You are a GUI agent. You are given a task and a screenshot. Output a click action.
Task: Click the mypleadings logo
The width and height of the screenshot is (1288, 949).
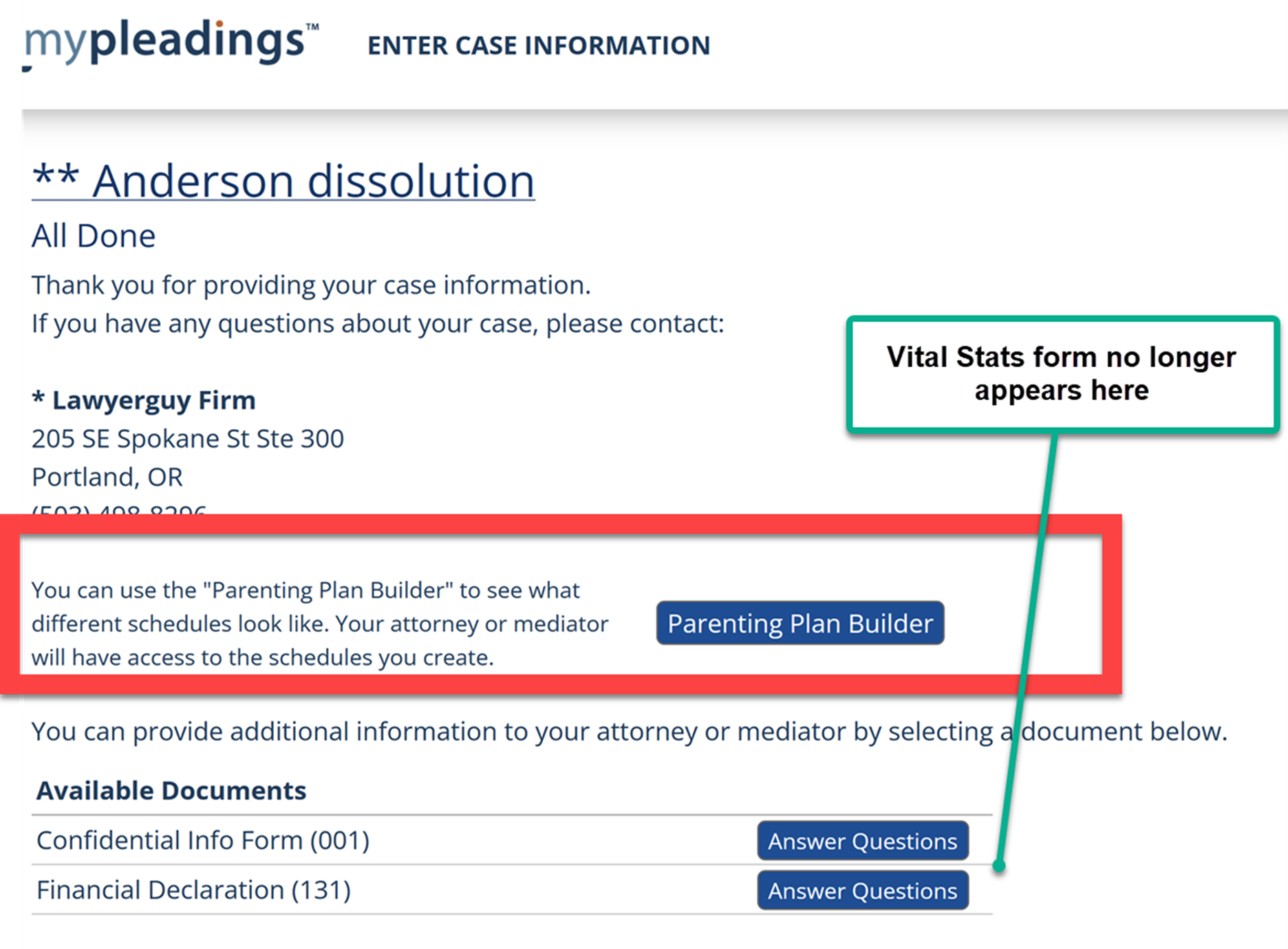pos(171,41)
